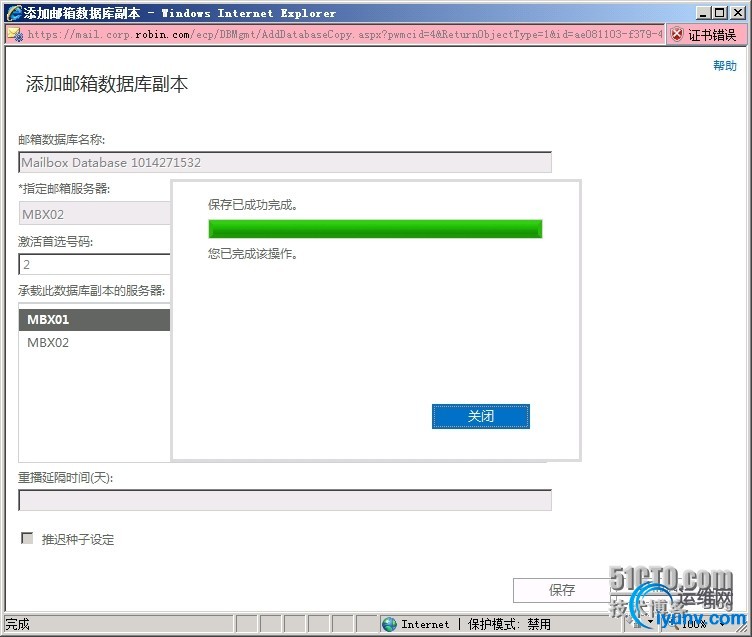Click the Internet zone globe icon
The image size is (752, 637).
[x=389, y=624]
